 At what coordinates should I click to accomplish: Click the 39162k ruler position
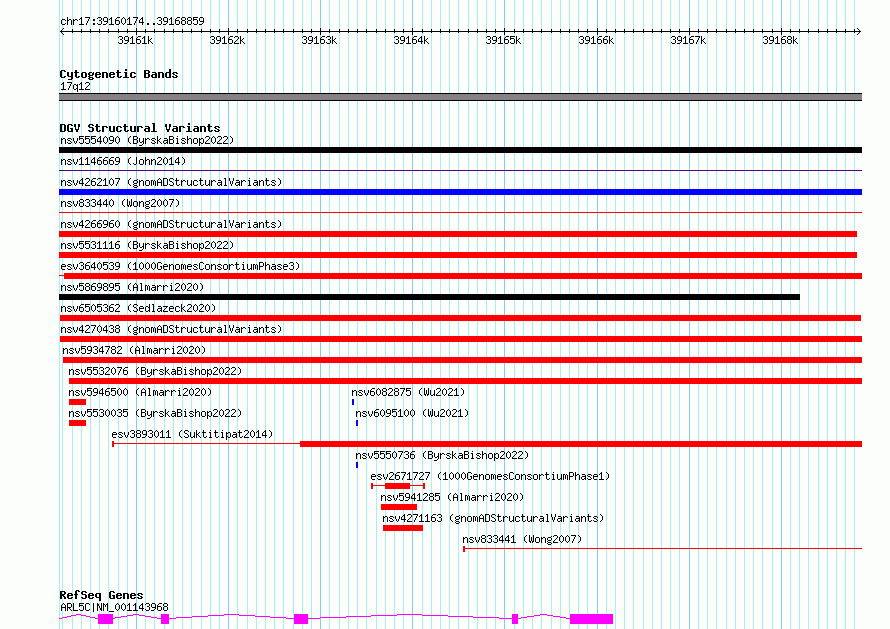click(x=227, y=40)
